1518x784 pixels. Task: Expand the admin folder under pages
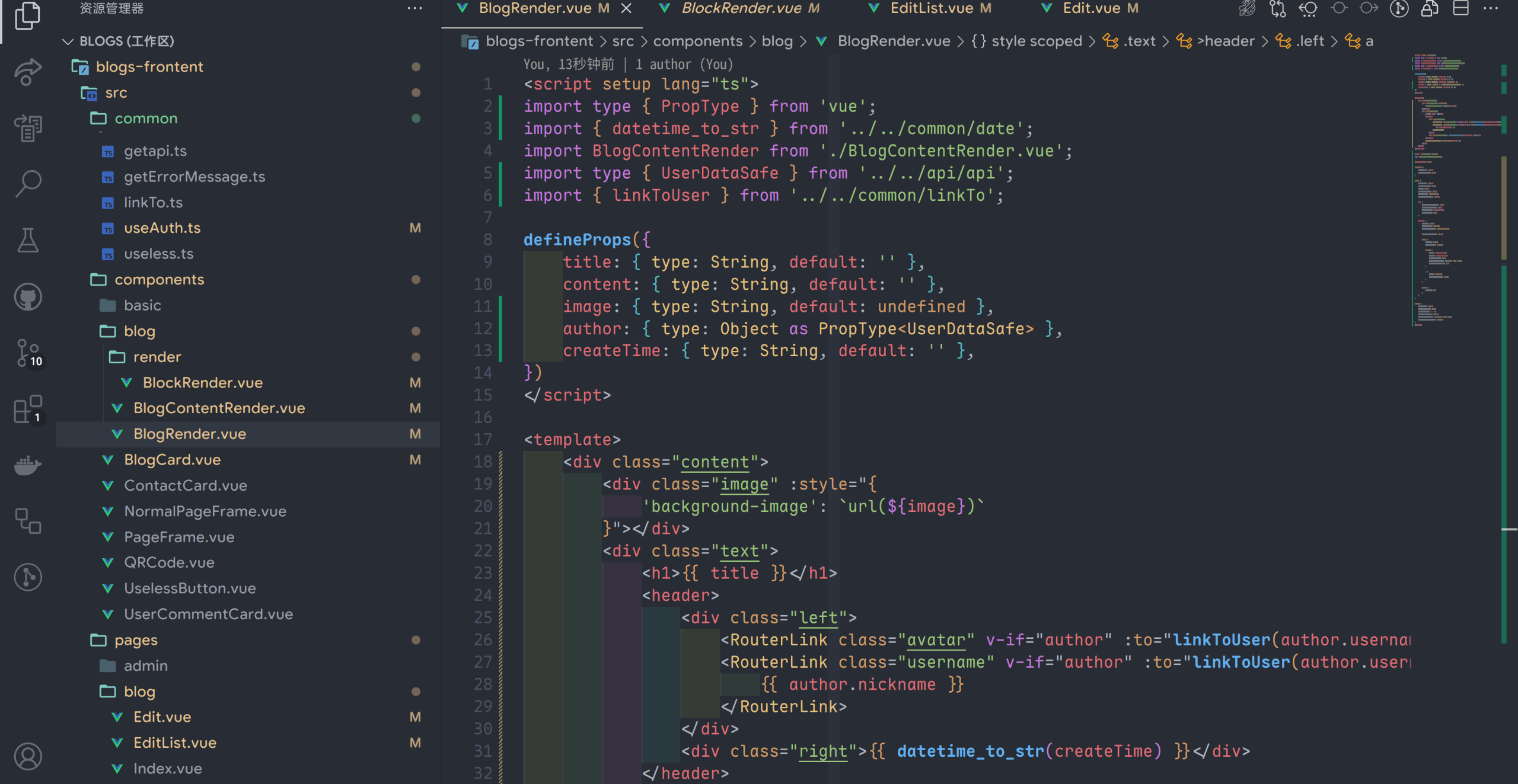[146, 665]
